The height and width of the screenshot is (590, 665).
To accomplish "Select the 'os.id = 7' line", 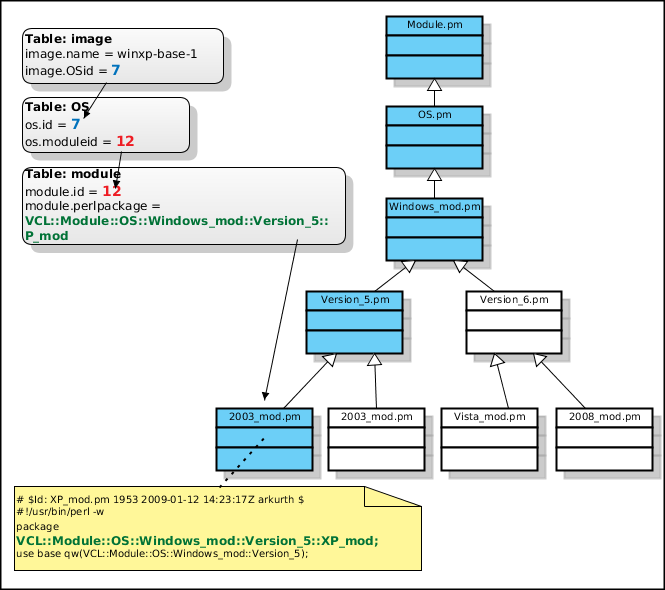I will [52, 124].
